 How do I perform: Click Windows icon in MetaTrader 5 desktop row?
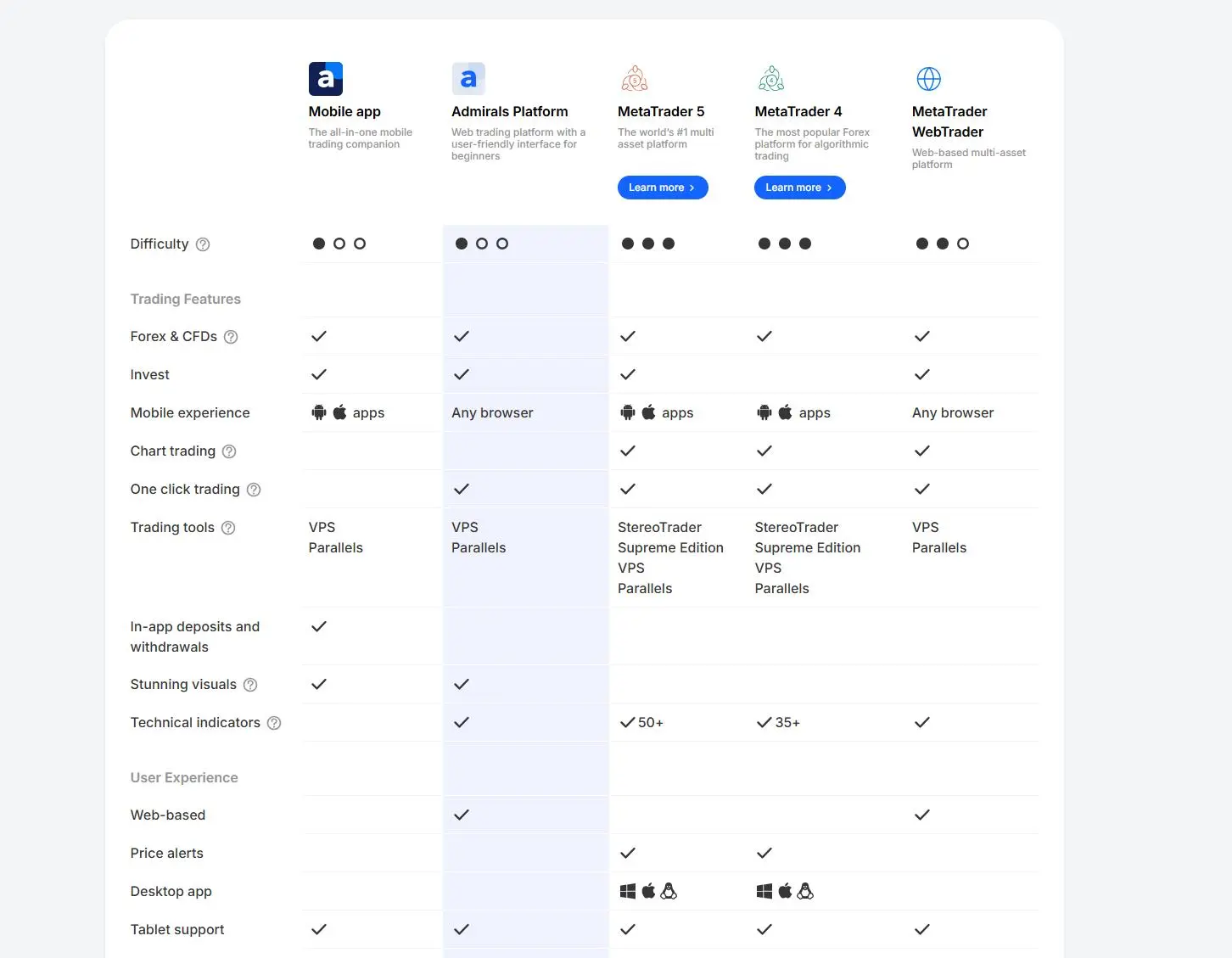click(x=628, y=891)
